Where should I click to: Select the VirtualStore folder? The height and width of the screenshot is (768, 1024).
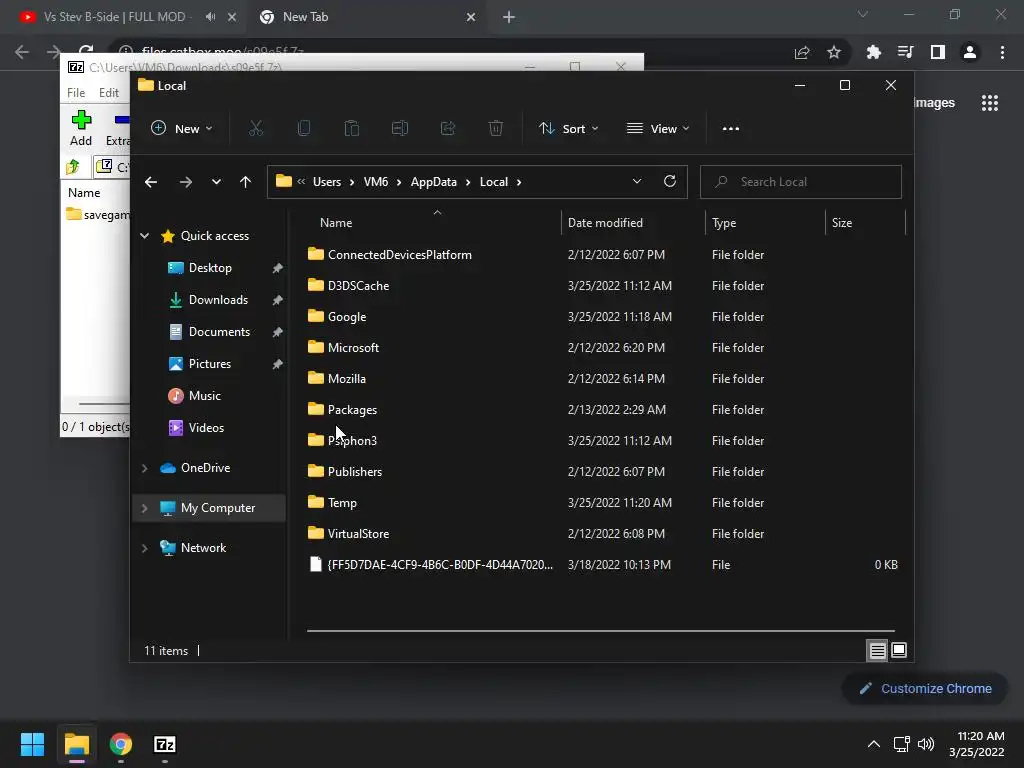tap(358, 534)
